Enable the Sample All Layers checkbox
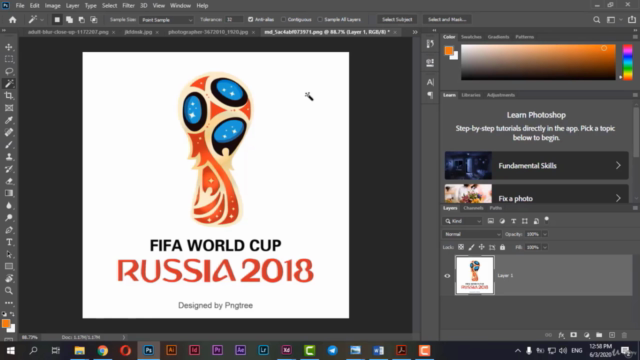640x360 pixels. [320, 20]
